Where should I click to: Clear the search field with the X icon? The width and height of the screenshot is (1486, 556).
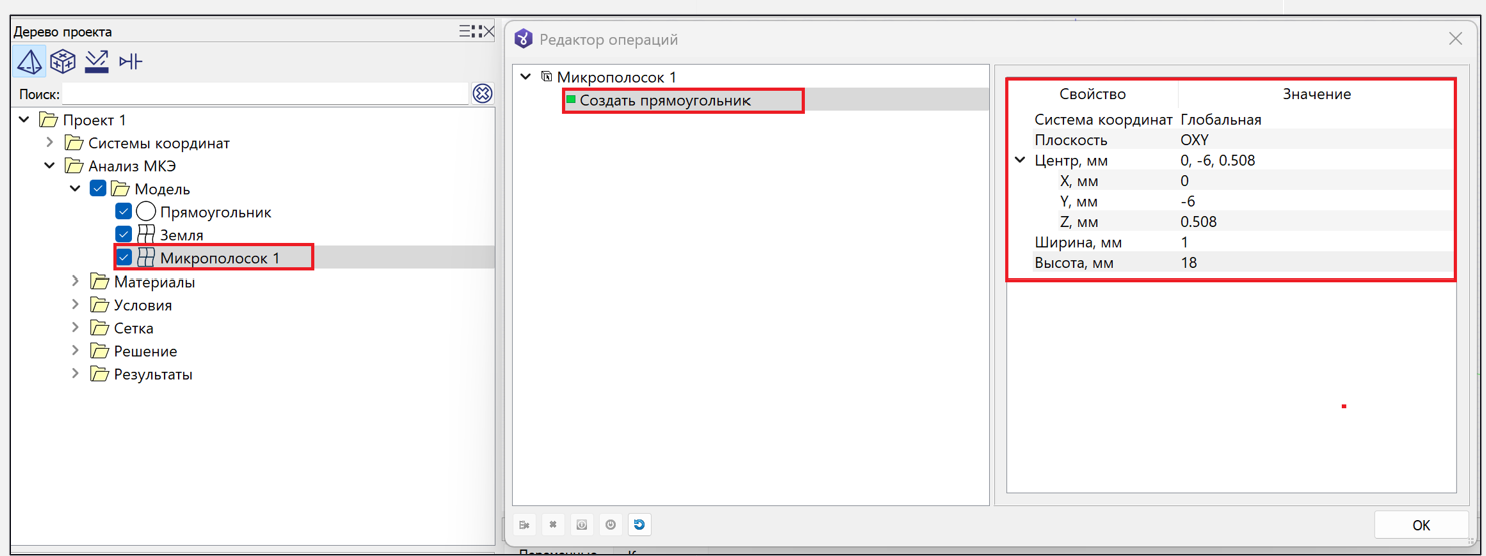(482, 94)
